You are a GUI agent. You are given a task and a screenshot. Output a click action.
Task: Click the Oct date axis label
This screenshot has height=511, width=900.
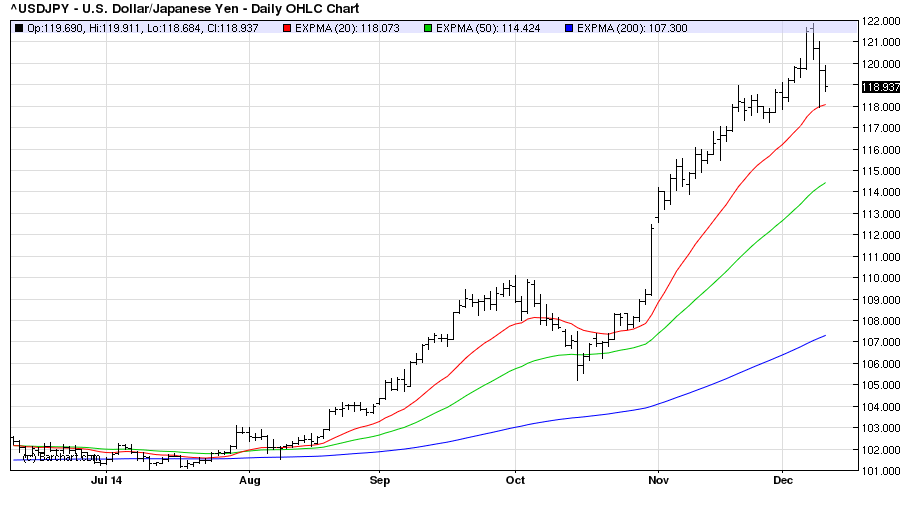pos(514,481)
